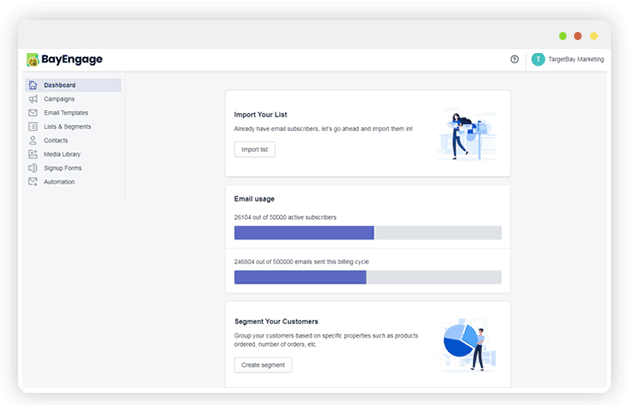
Task: Click the Campaigns megaphone icon
Action: (x=33, y=99)
